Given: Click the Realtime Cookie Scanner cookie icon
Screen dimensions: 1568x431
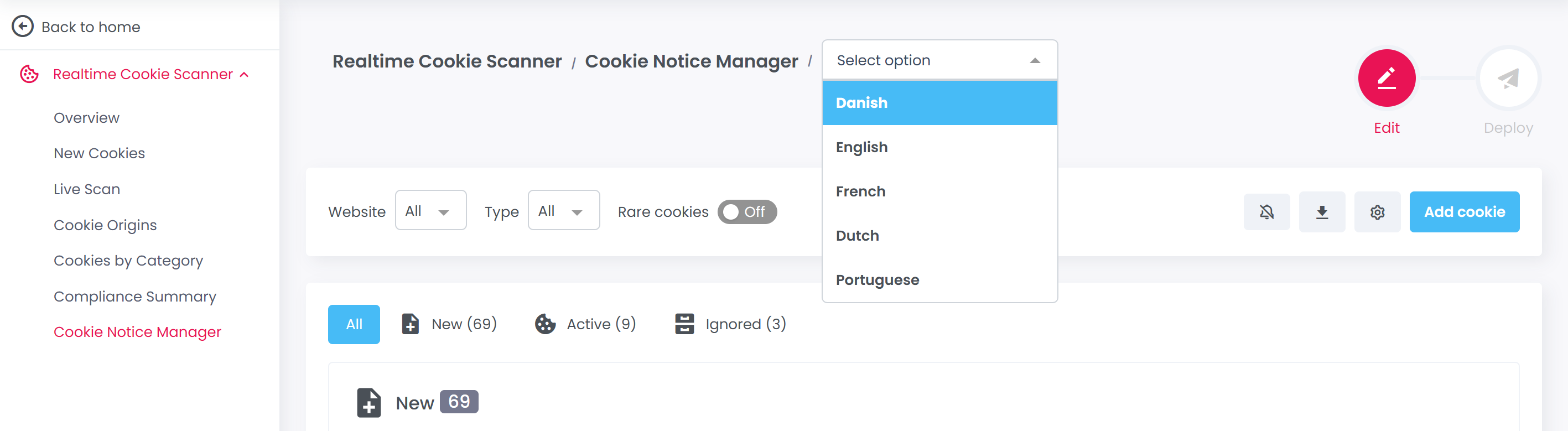Looking at the screenshot, I should [x=29, y=74].
